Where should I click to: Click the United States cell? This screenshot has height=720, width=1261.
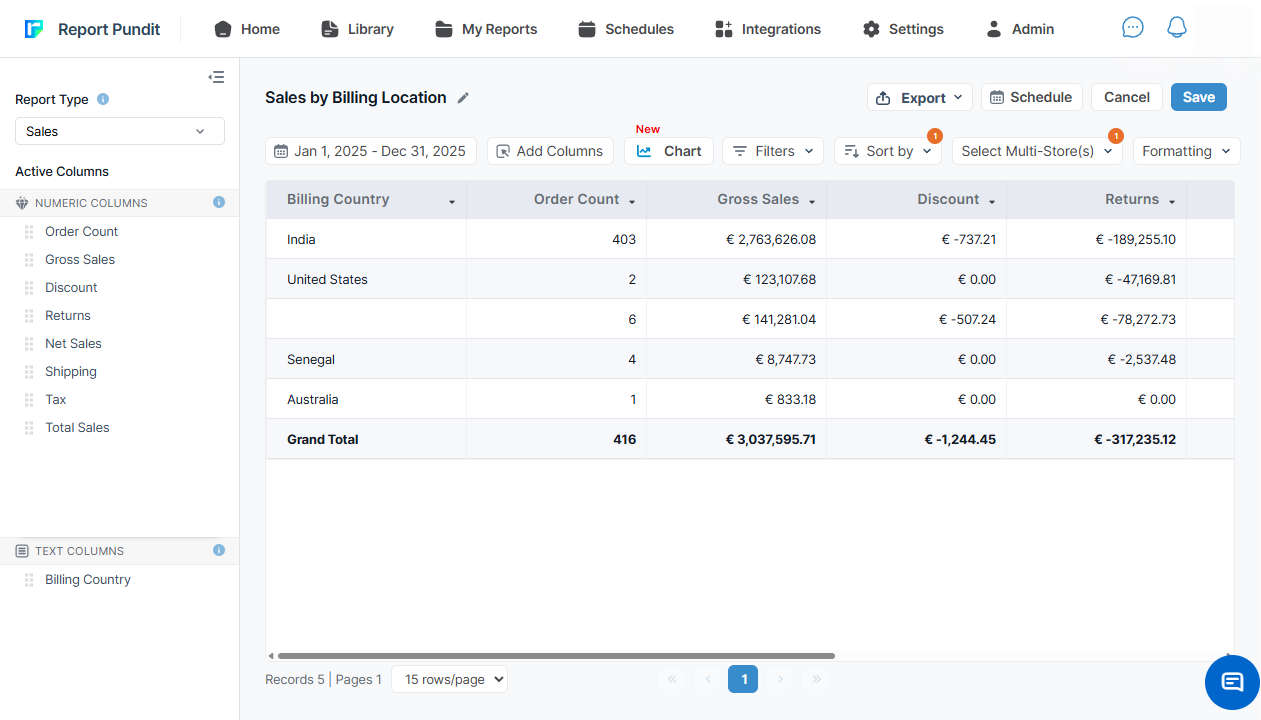point(366,279)
